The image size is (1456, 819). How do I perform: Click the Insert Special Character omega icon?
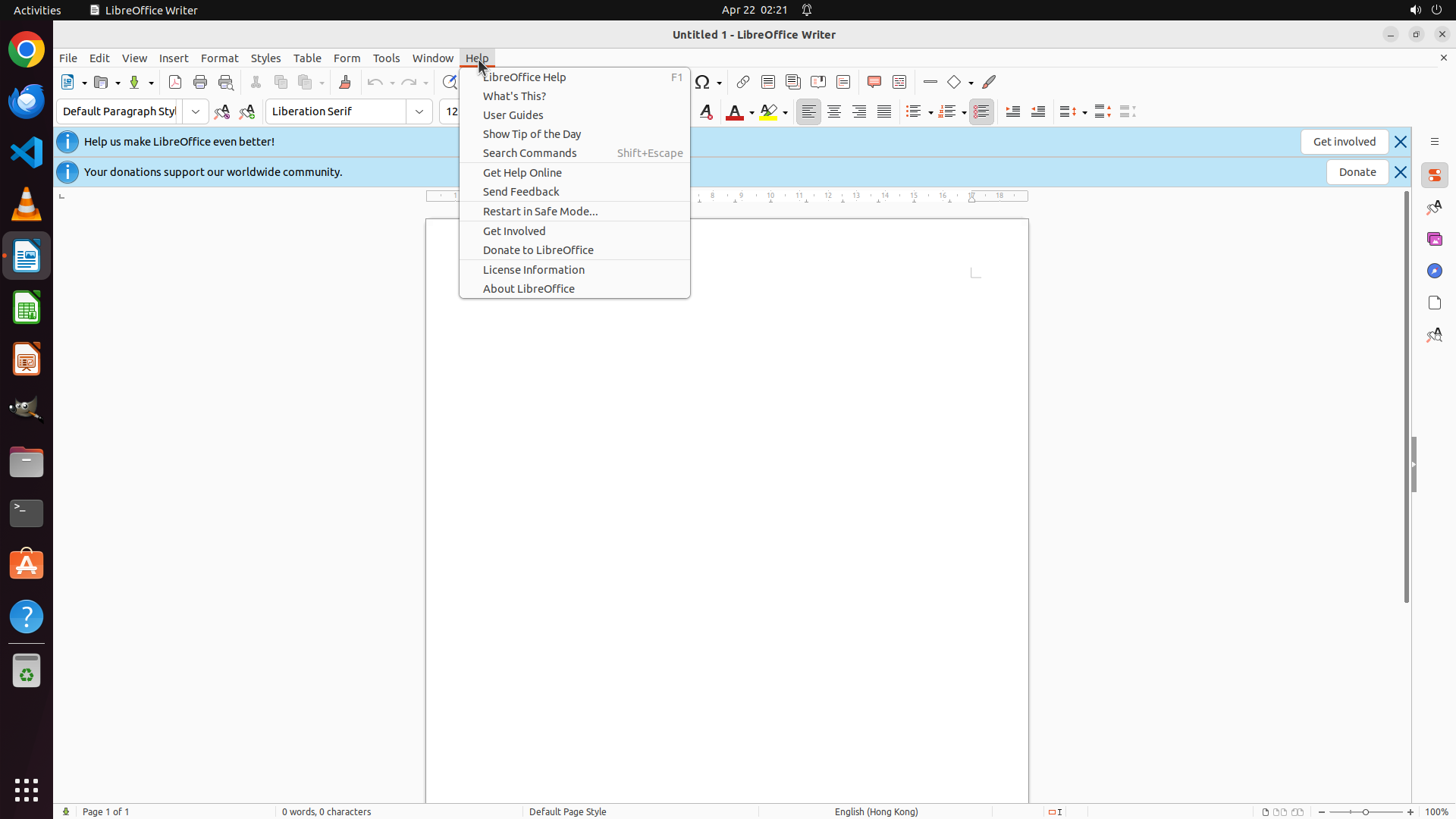pos(702,82)
